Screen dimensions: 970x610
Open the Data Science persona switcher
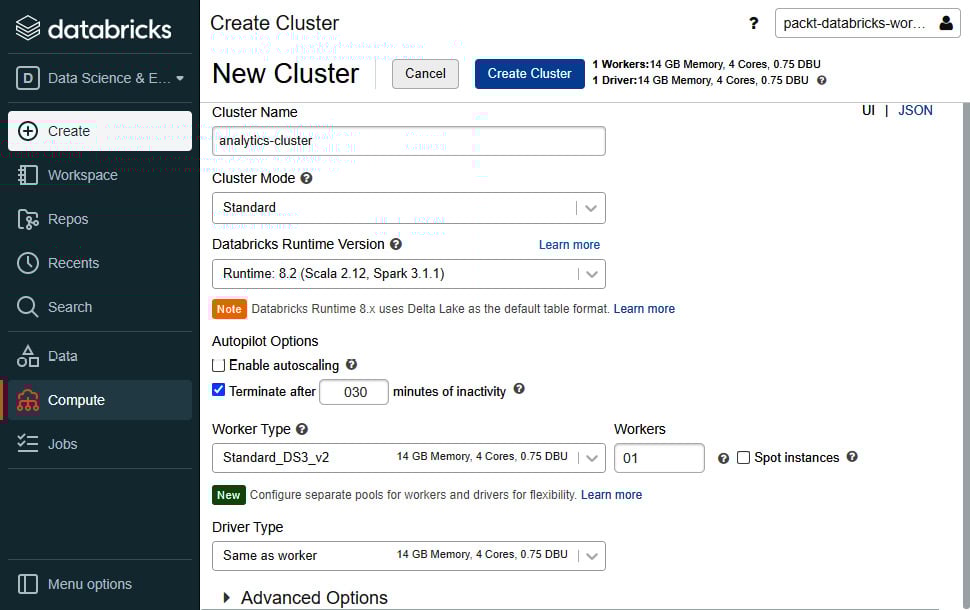[x=100, y=79]
